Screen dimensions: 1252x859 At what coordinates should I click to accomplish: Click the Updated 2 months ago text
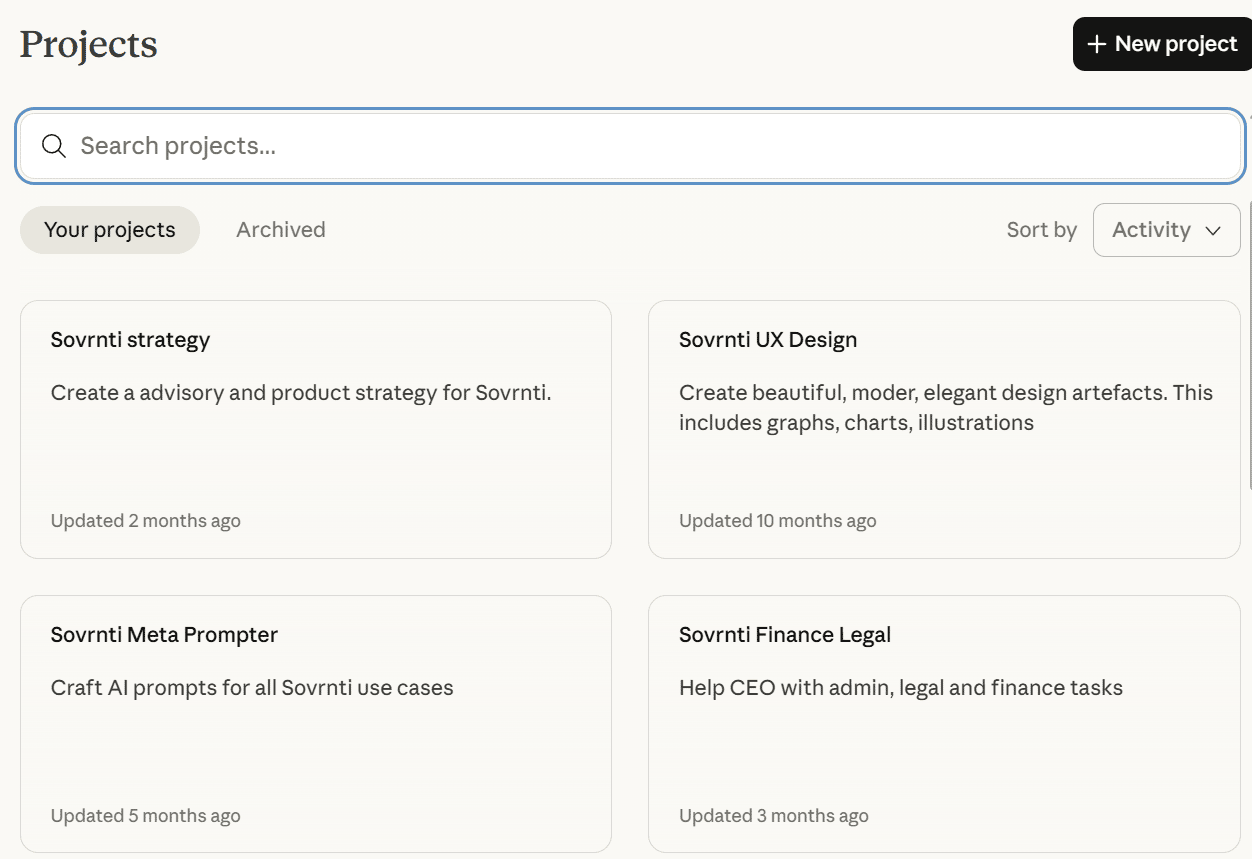click(146, 521)
